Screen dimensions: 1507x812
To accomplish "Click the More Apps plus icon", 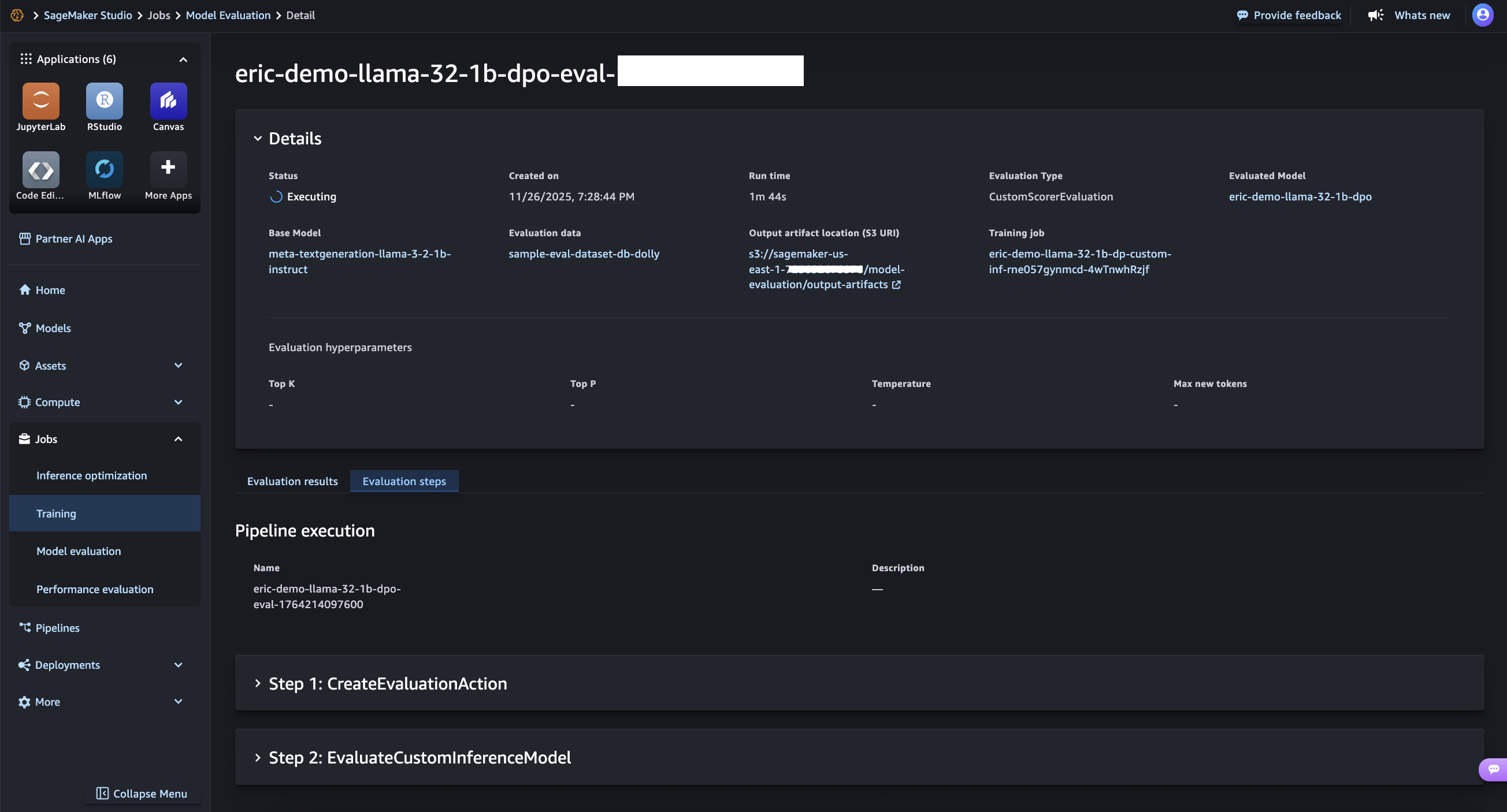I will (x=169, y=170).
